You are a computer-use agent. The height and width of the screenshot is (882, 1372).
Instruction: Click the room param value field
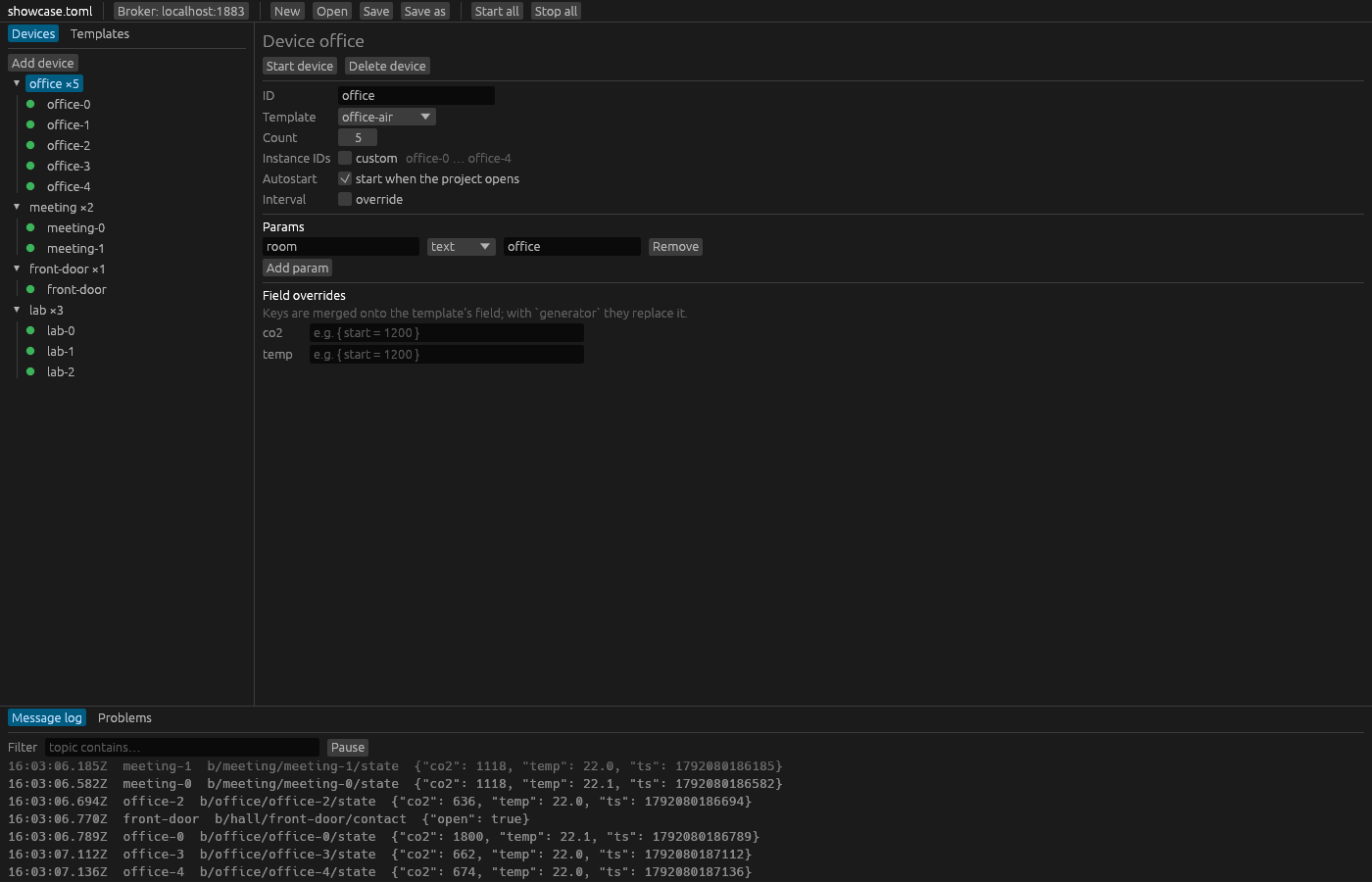[572, 247]
